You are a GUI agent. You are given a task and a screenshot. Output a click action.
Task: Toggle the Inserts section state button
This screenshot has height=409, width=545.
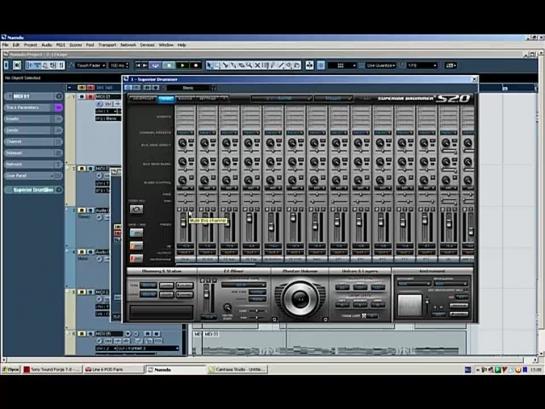[58, 119]
